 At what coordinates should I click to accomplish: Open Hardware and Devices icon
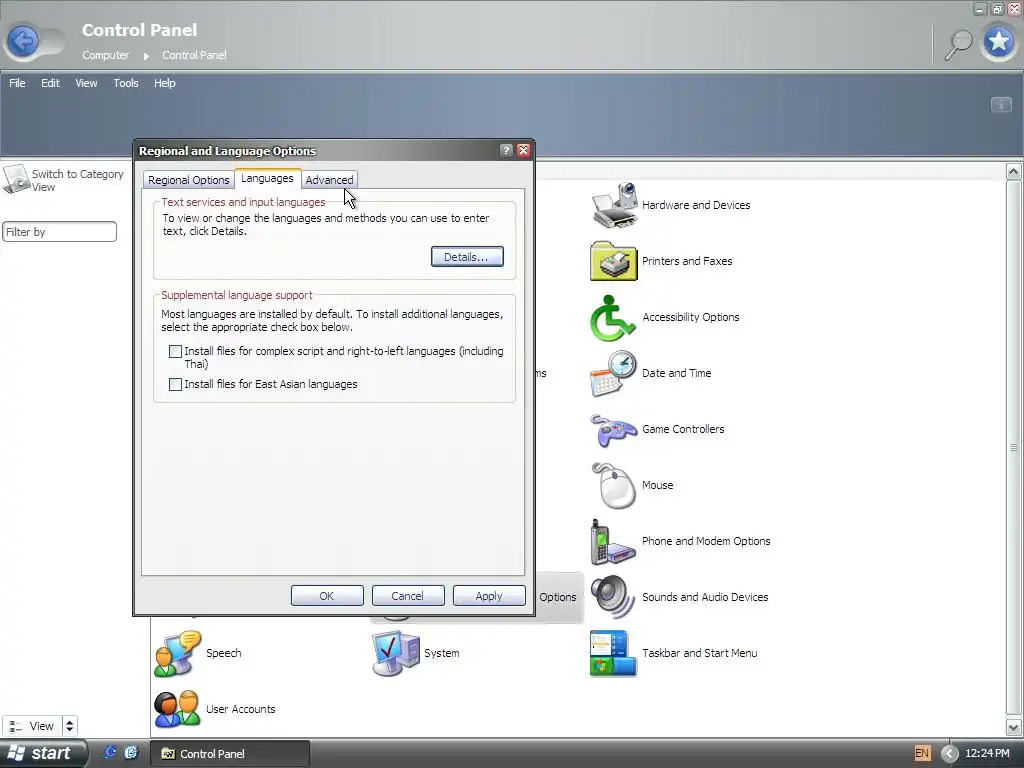(x=613, y=205)
